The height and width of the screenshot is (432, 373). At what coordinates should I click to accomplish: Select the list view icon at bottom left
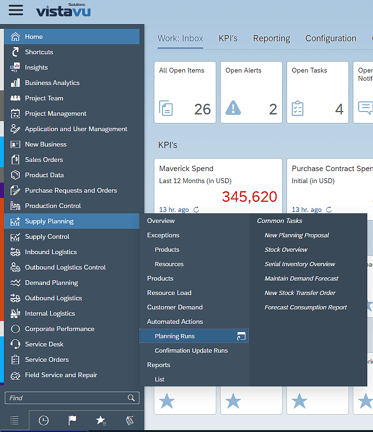14,421
